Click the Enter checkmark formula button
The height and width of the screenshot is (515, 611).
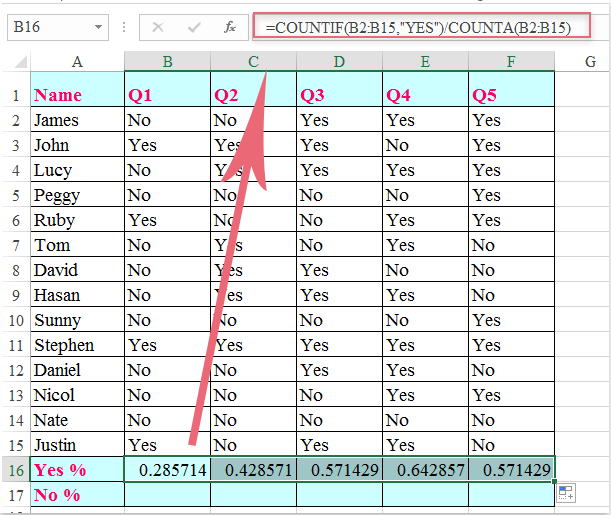click(194, 28)
